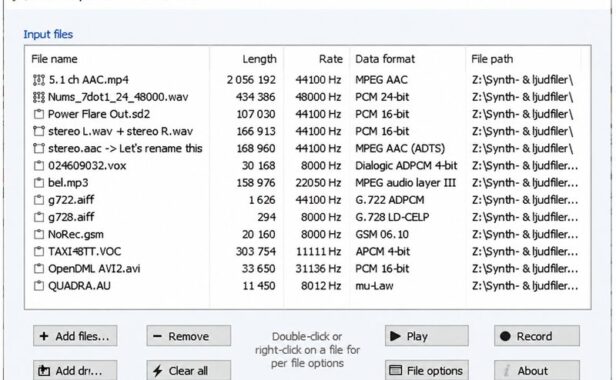Click the APCM 4-bit format cell
This screenshot has height=380, width=616.
point(382,251)
